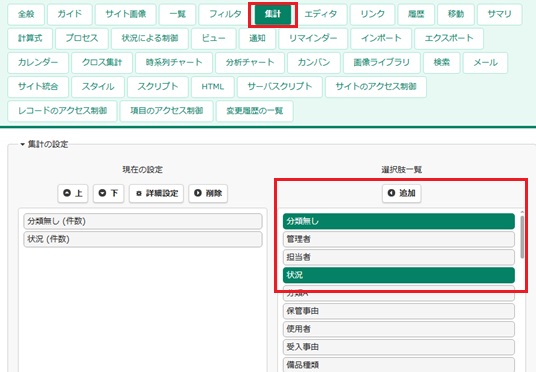Select the ビュー tab
536x372 pixels.
[213, 38]
